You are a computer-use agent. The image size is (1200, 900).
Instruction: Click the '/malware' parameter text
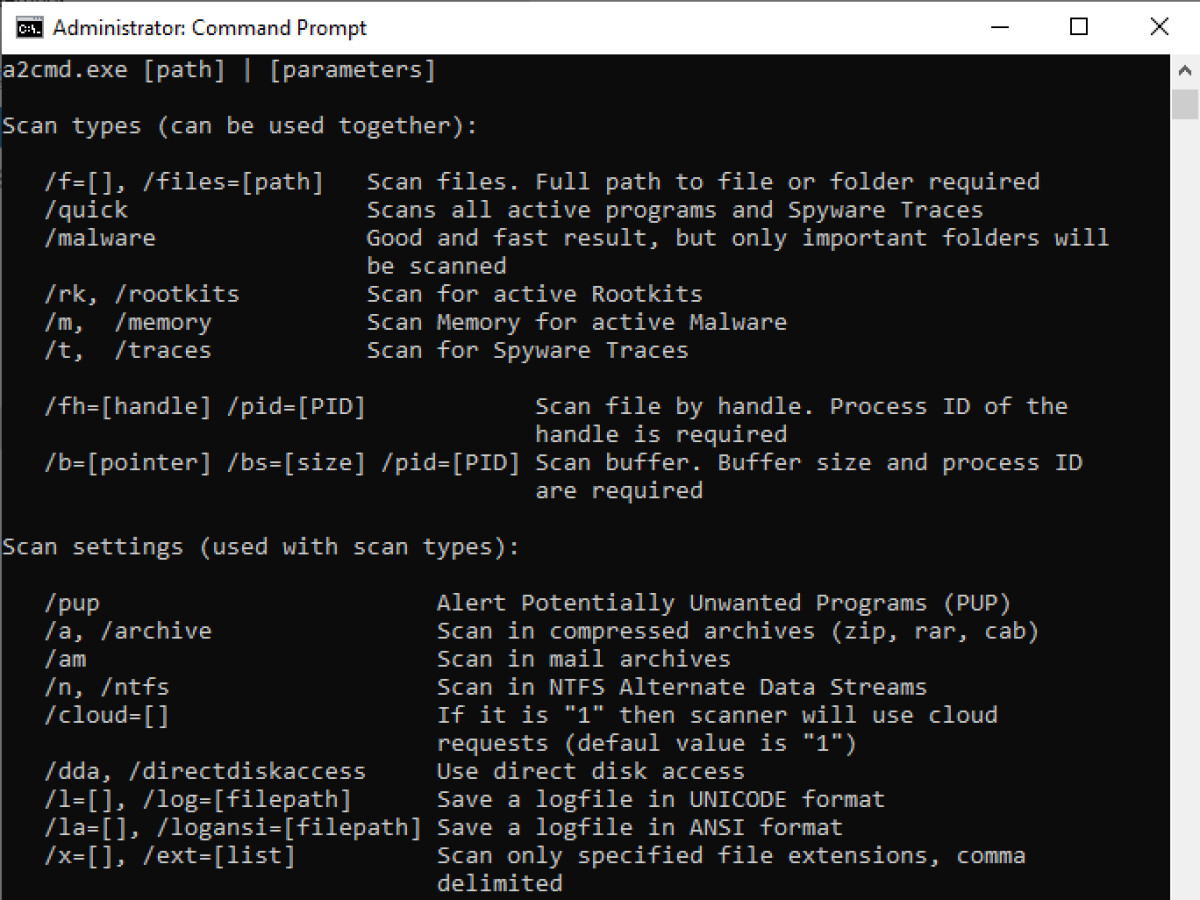100,238
